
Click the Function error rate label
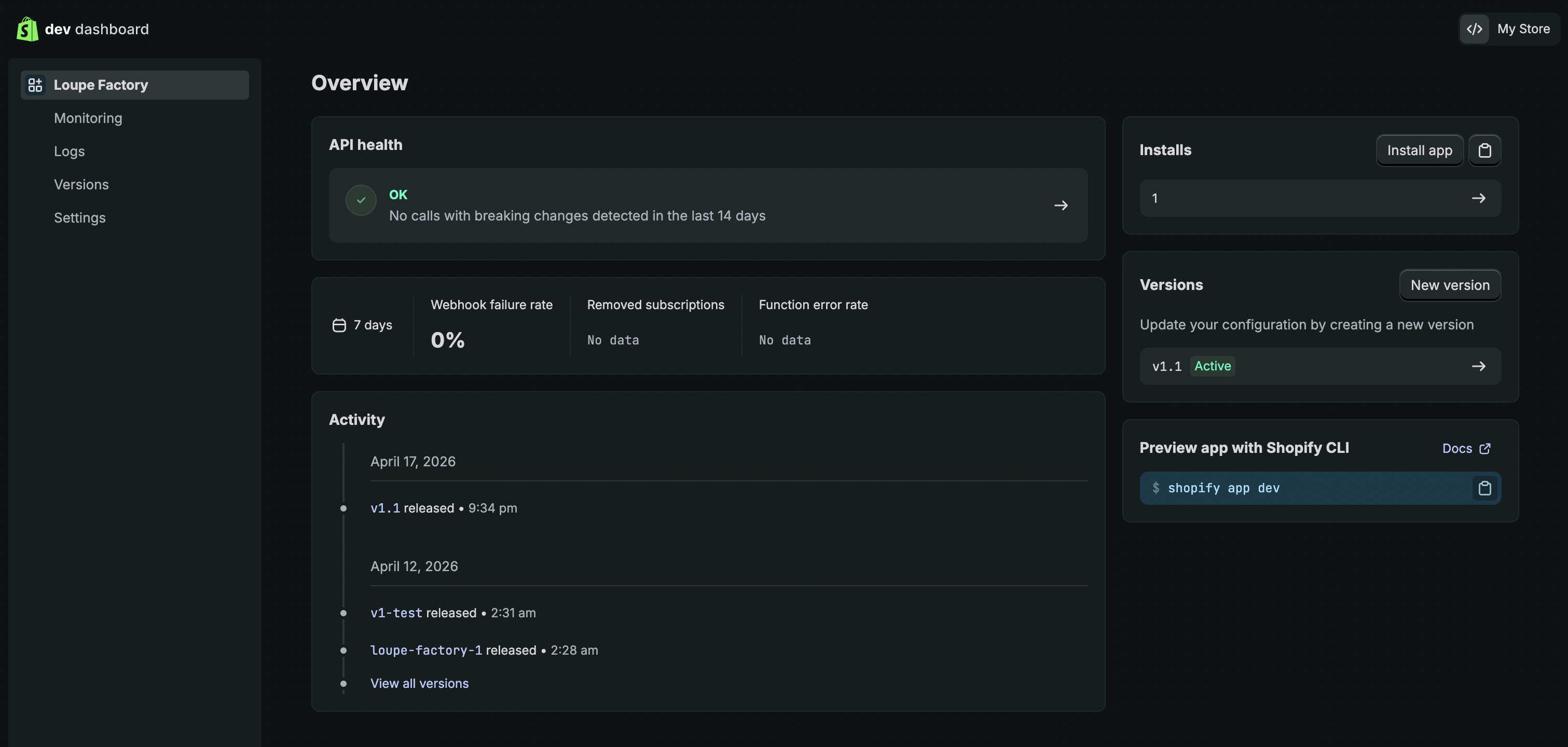813,305
